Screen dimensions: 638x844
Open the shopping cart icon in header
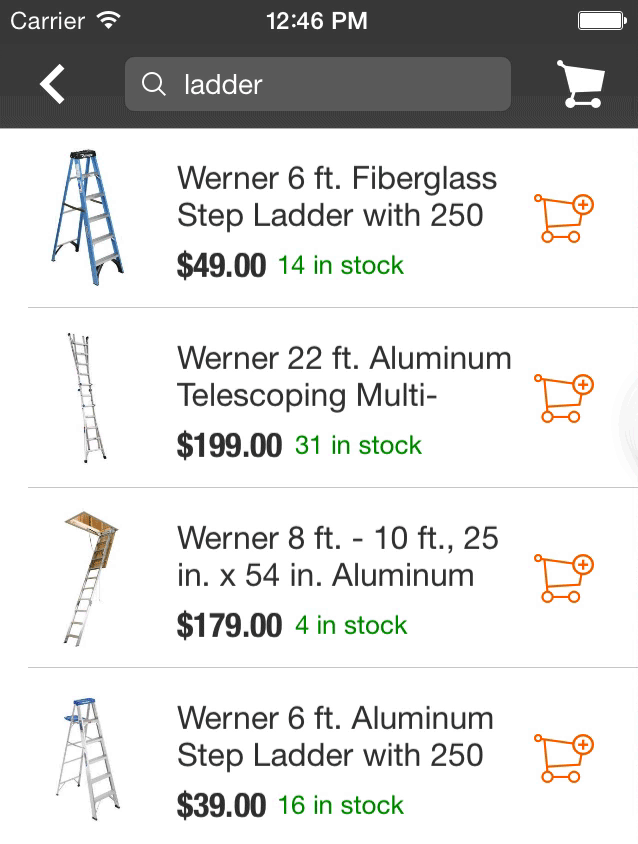tap(581, 84)
